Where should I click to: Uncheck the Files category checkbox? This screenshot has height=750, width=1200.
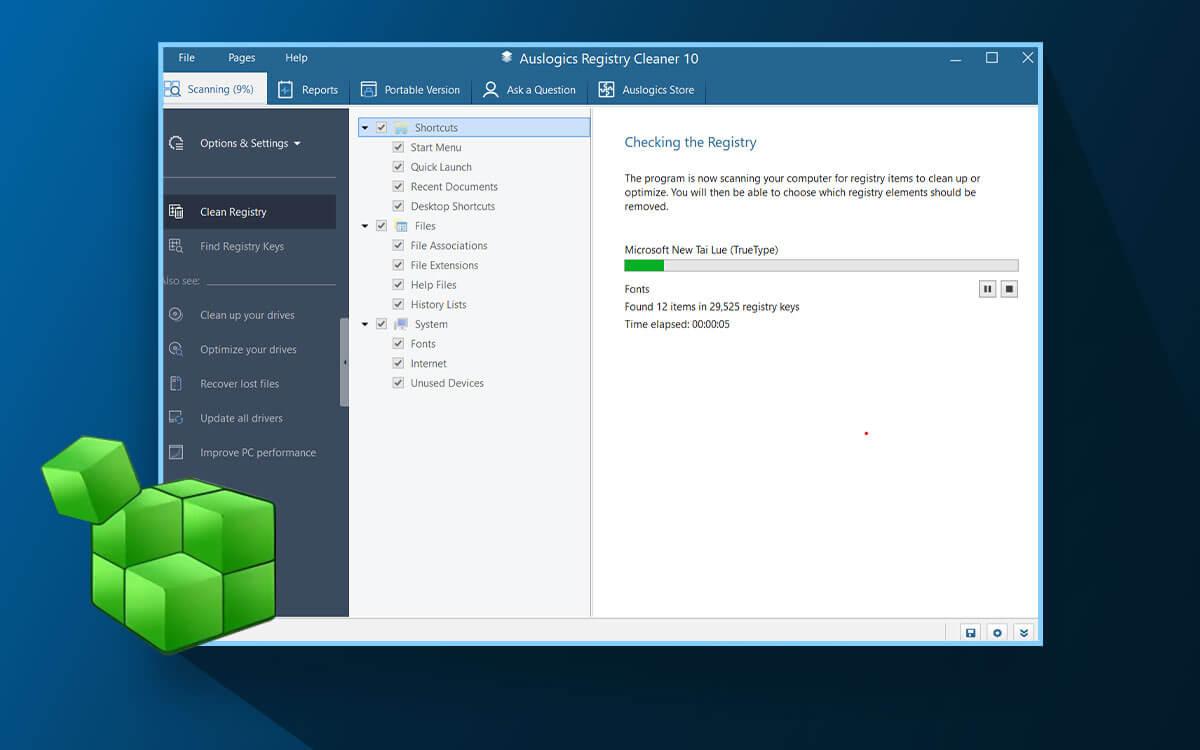tap(381, 226)
